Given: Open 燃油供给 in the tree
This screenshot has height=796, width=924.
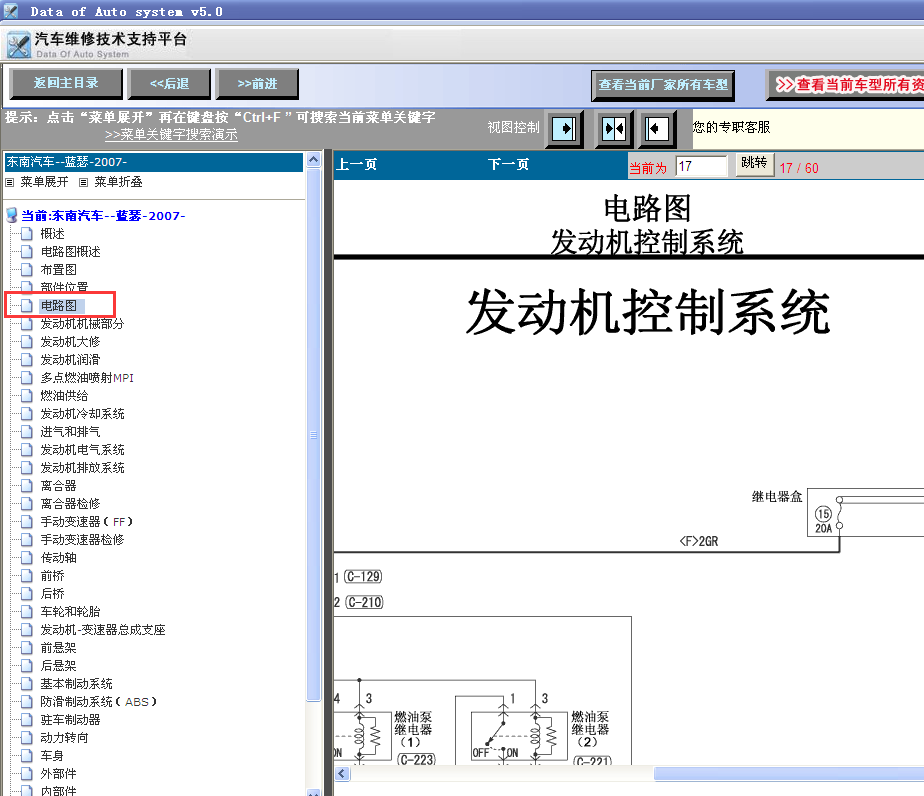Looking at the screenshot, I should pyautogui.click(x=64, y=396).
